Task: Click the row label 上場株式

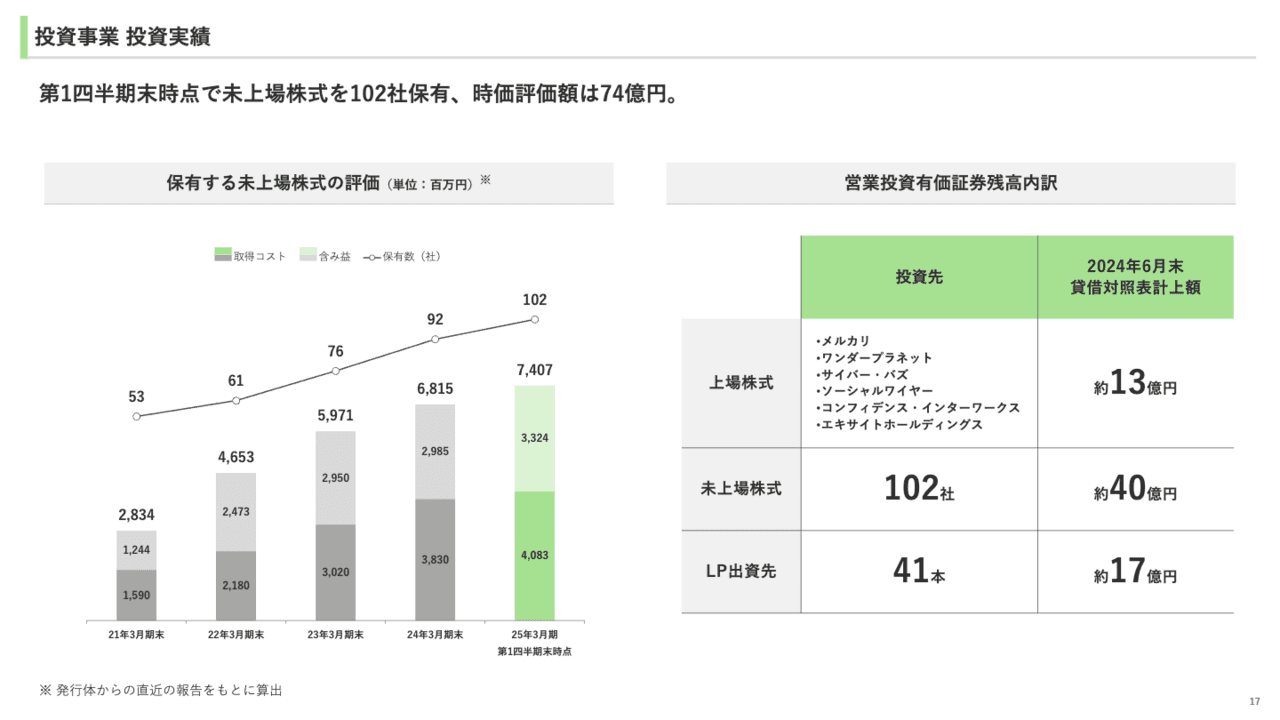Action: tap(741, 383)
